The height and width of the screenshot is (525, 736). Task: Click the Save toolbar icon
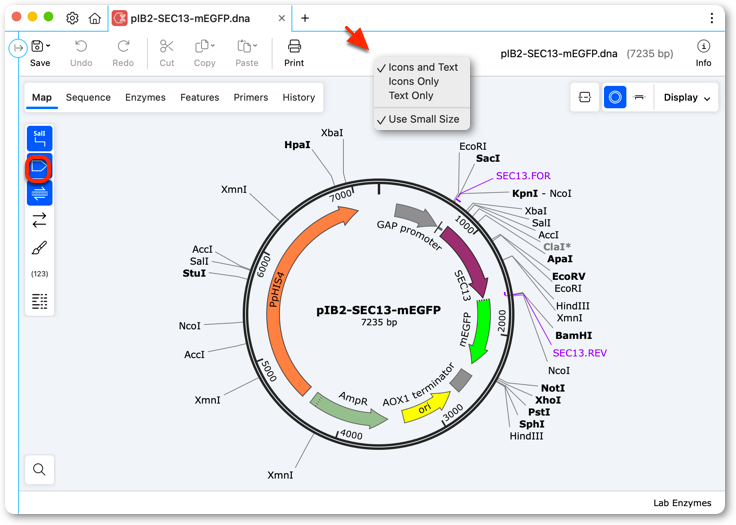(37, 46)
